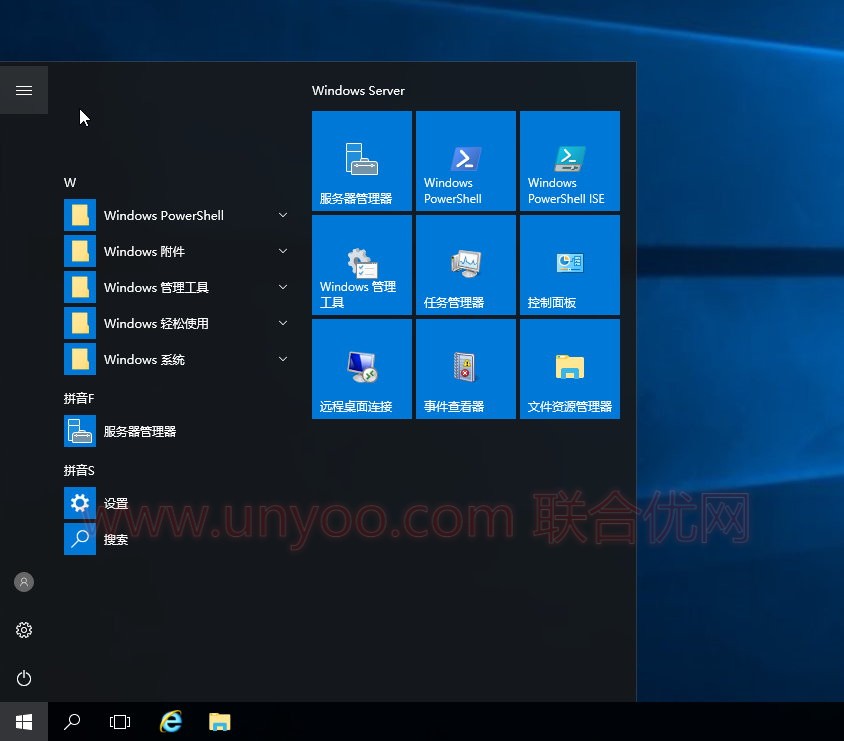Open the settings gear in left rail
The width and height of the screenshot is (844, 741).
coord(24,630)
